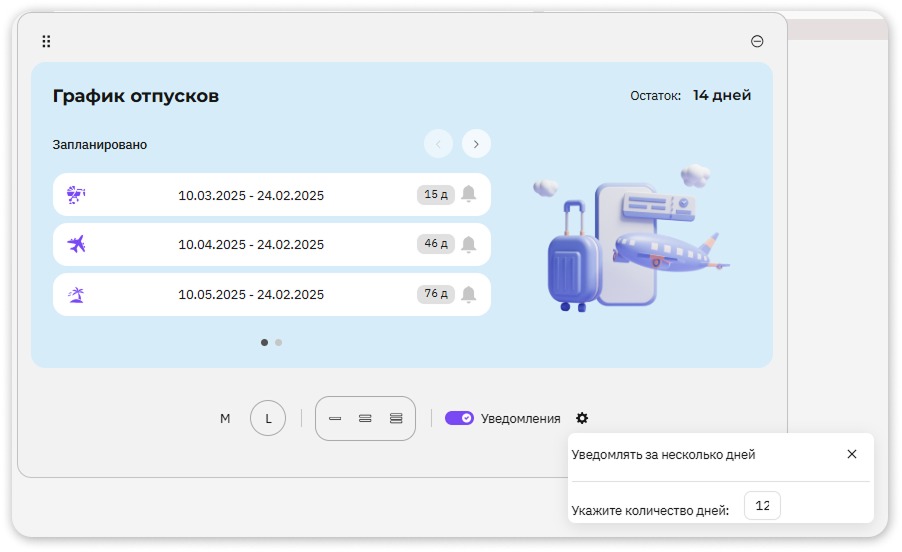902x552 pixels.
Task: Select date range 10.04.2025 - 24.02.2025
Action: 251,244
